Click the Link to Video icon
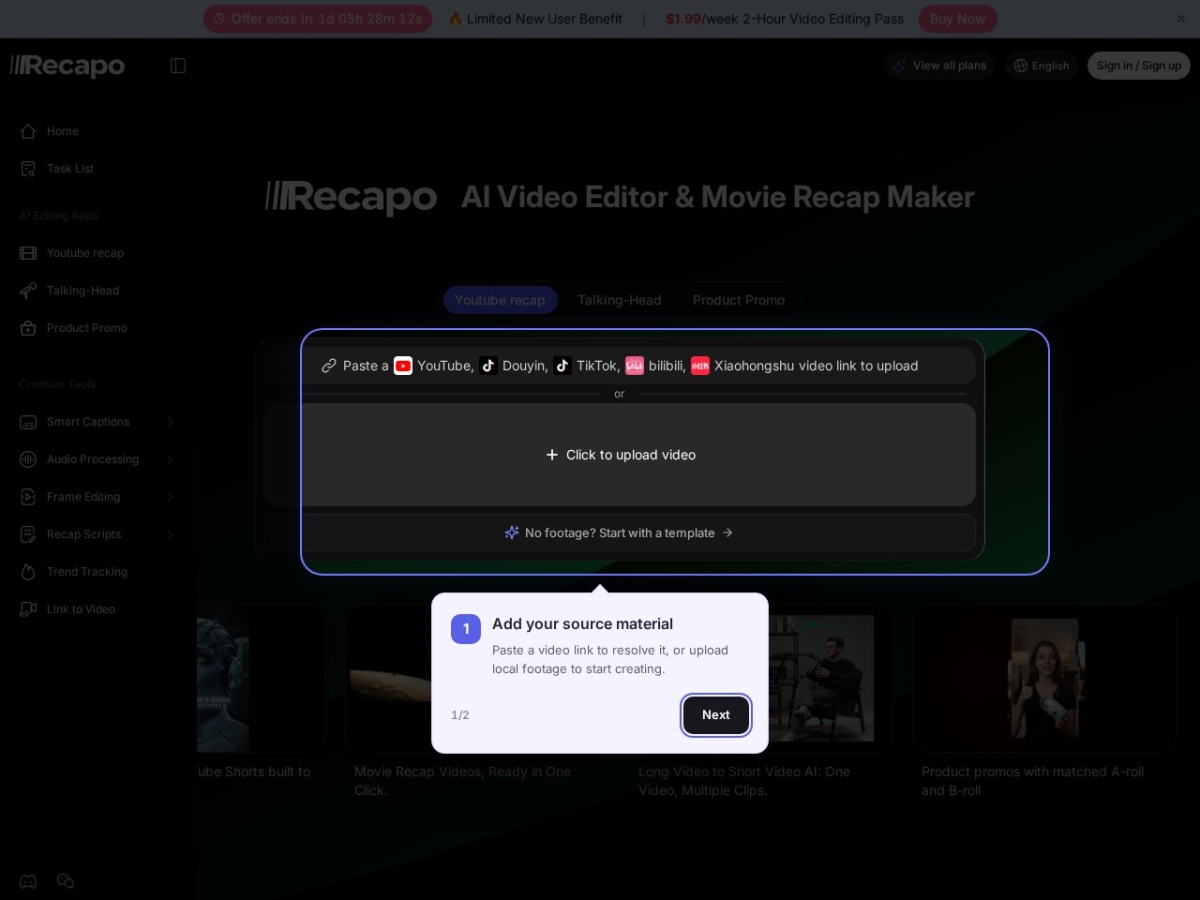The image size is (1200, 900). [28, 609]
